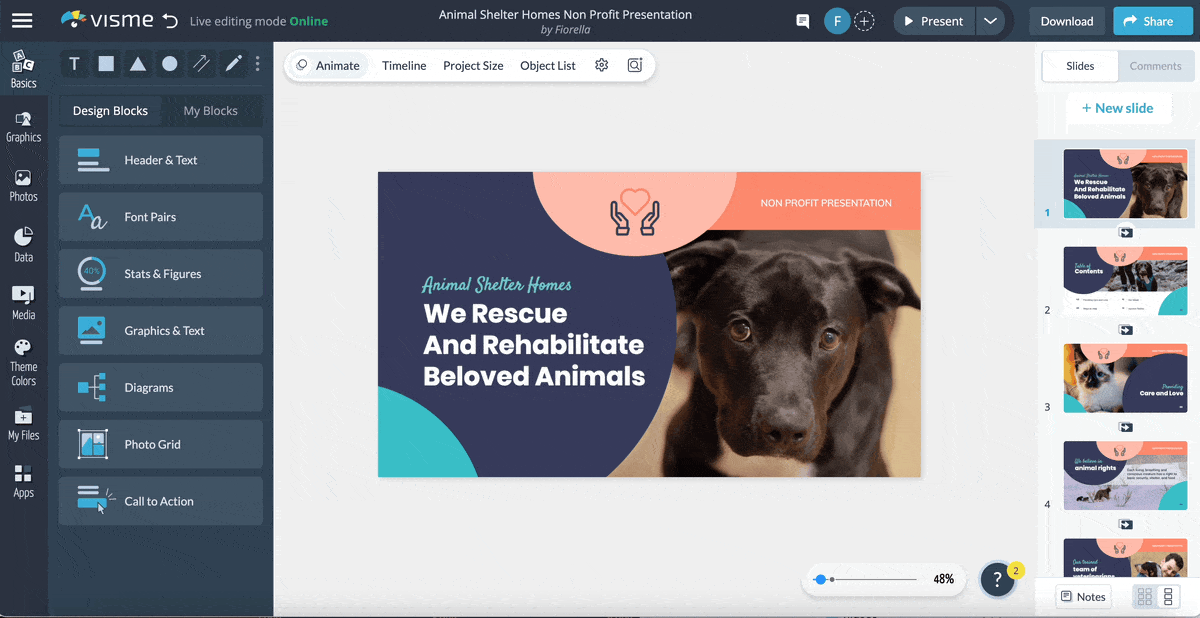The height and width of the screenshot is (618, 1200).
Task: Open the Present button dropdown chevron
Action: pyautogui.click(x=991, y=20)
